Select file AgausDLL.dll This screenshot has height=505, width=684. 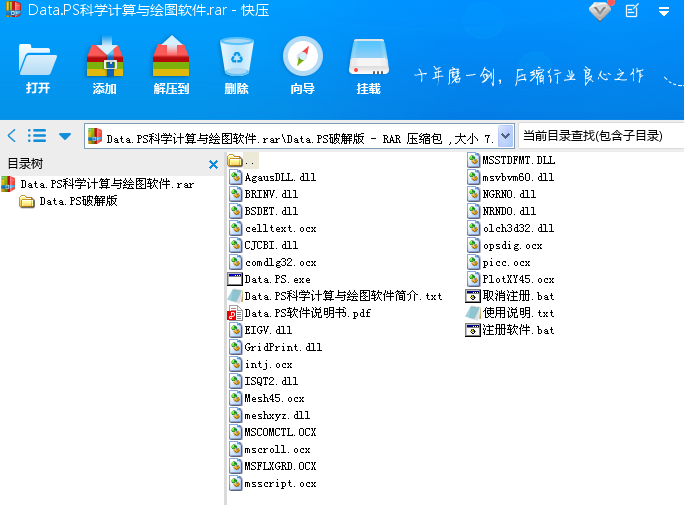[273, 177]
